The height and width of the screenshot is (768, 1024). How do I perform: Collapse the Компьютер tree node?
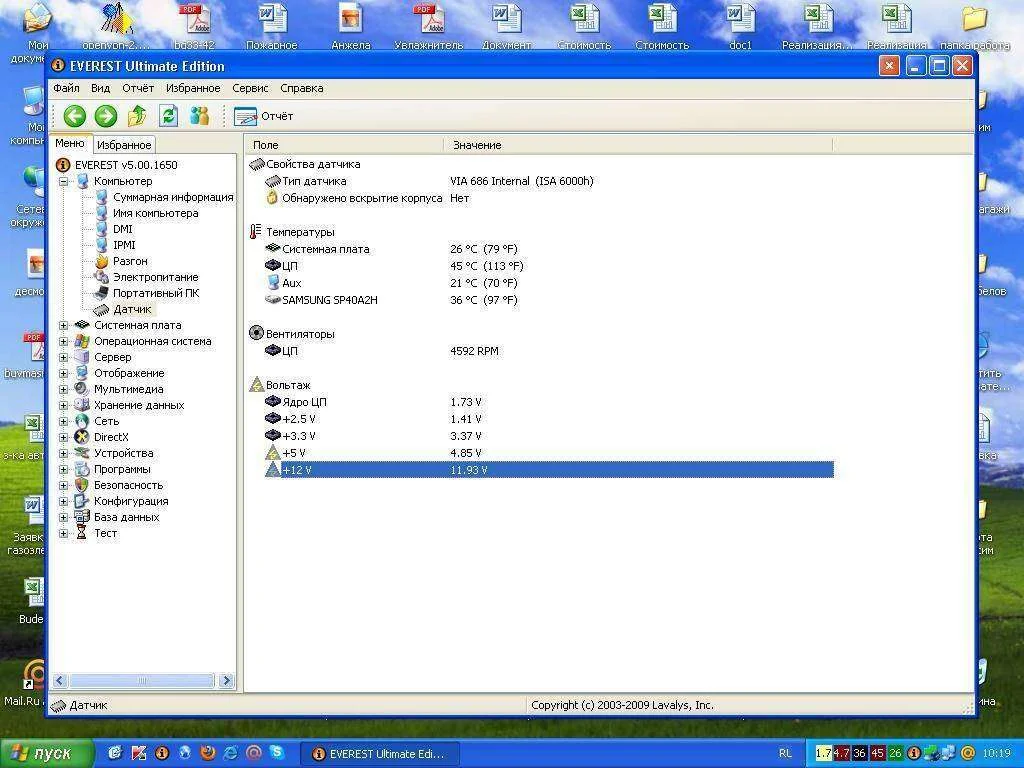tap(64, 181)
